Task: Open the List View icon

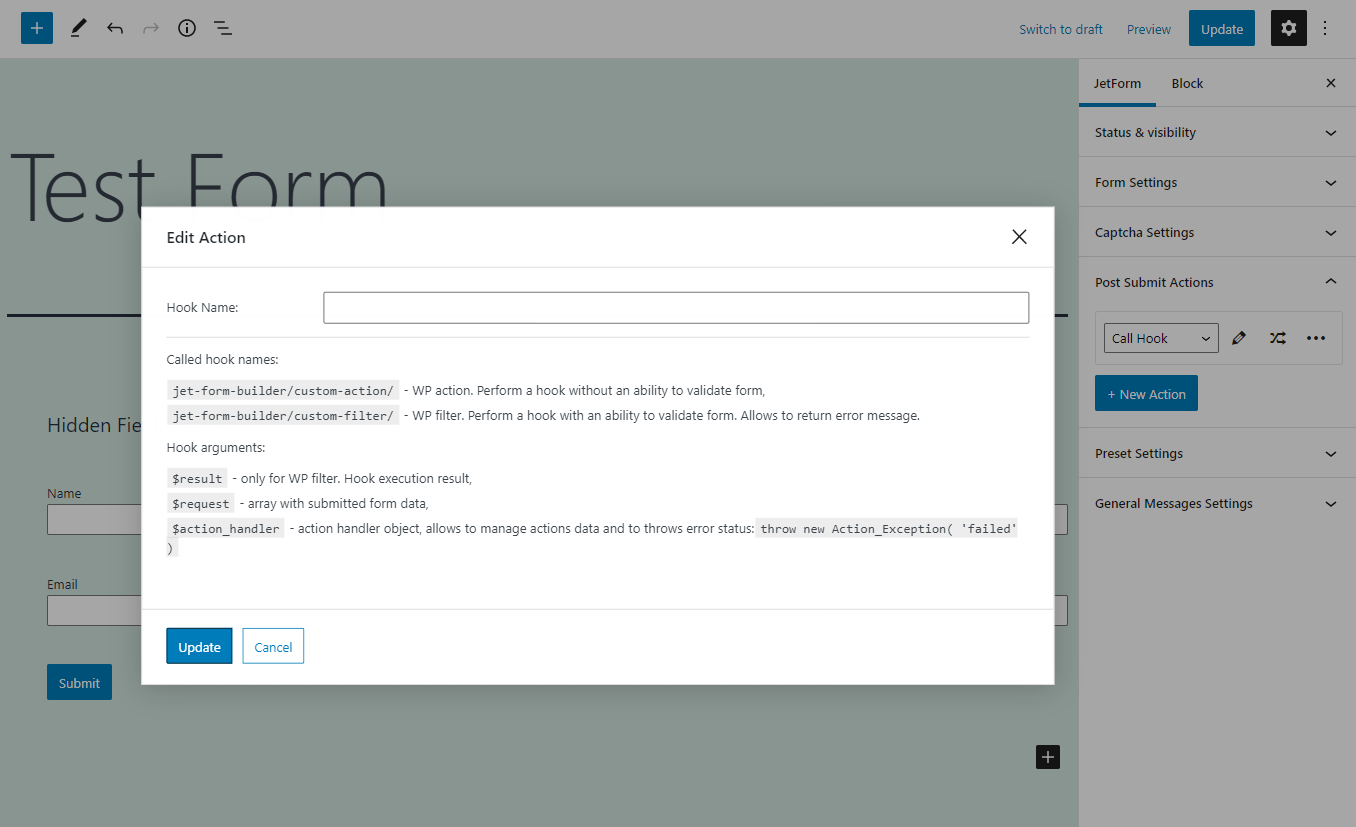Action: 223,28
